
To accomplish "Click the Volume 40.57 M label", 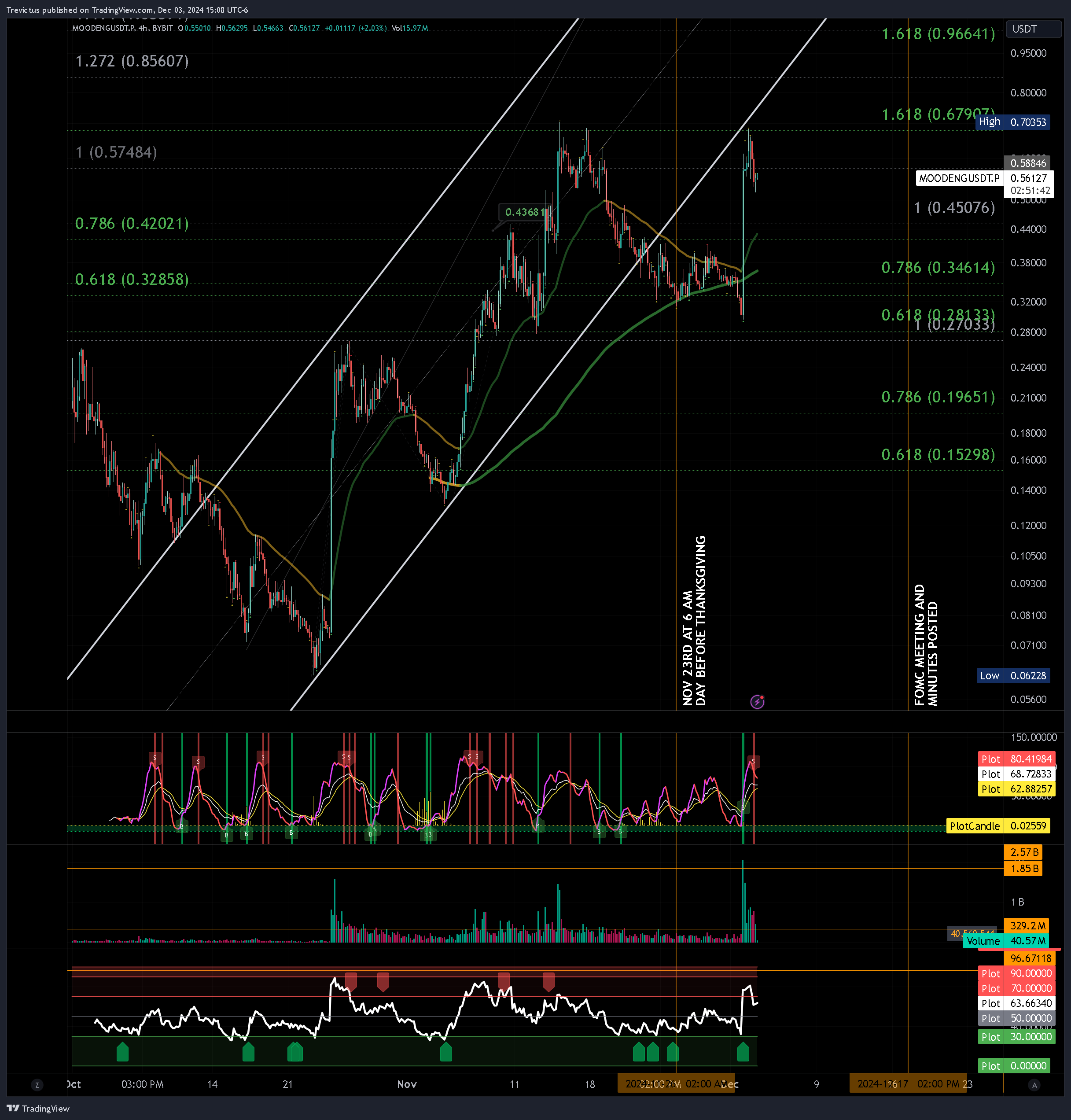I will (1006, 941).
